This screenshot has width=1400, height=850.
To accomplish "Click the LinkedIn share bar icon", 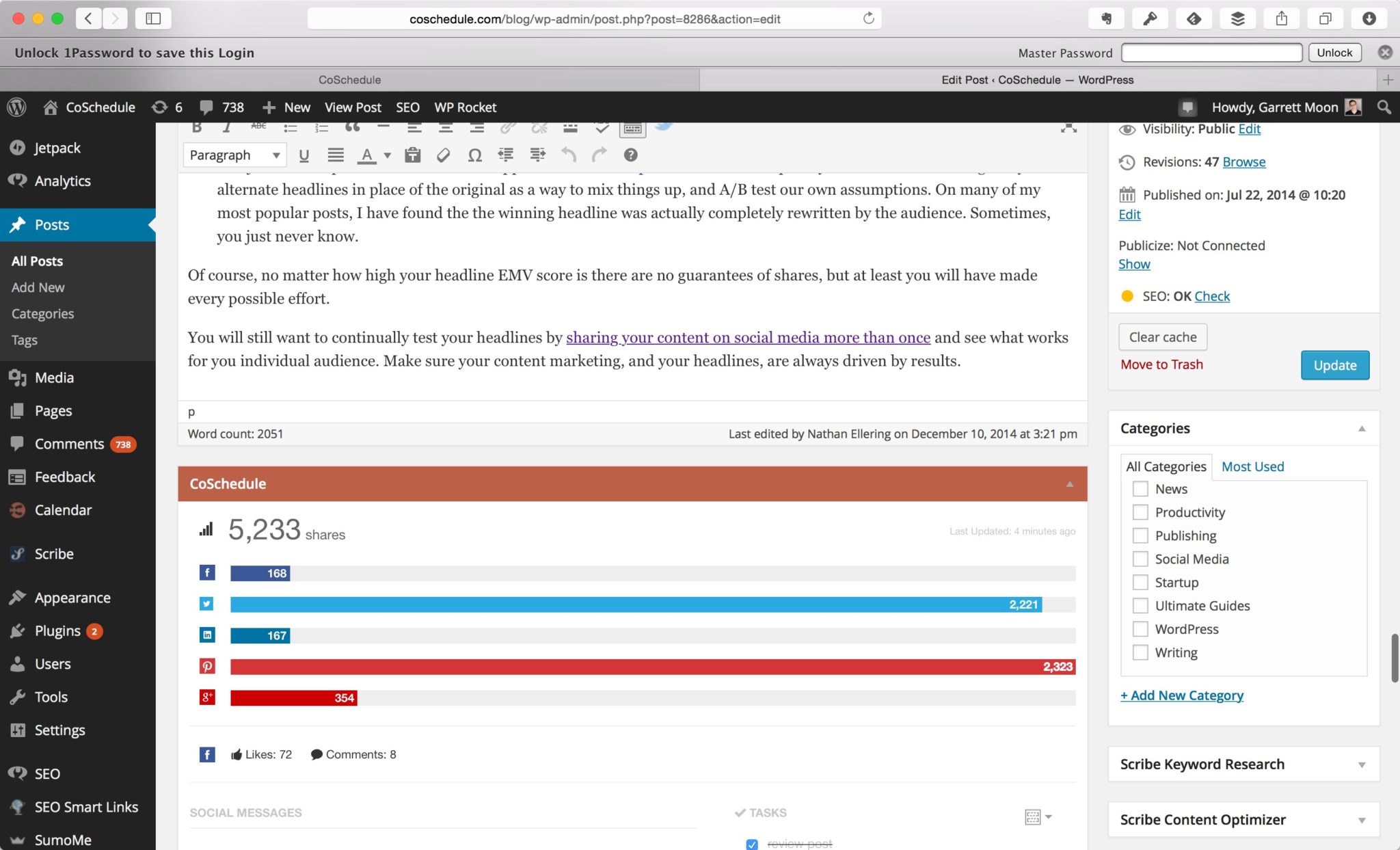I will pyautogui.click(x=206, y=635).
